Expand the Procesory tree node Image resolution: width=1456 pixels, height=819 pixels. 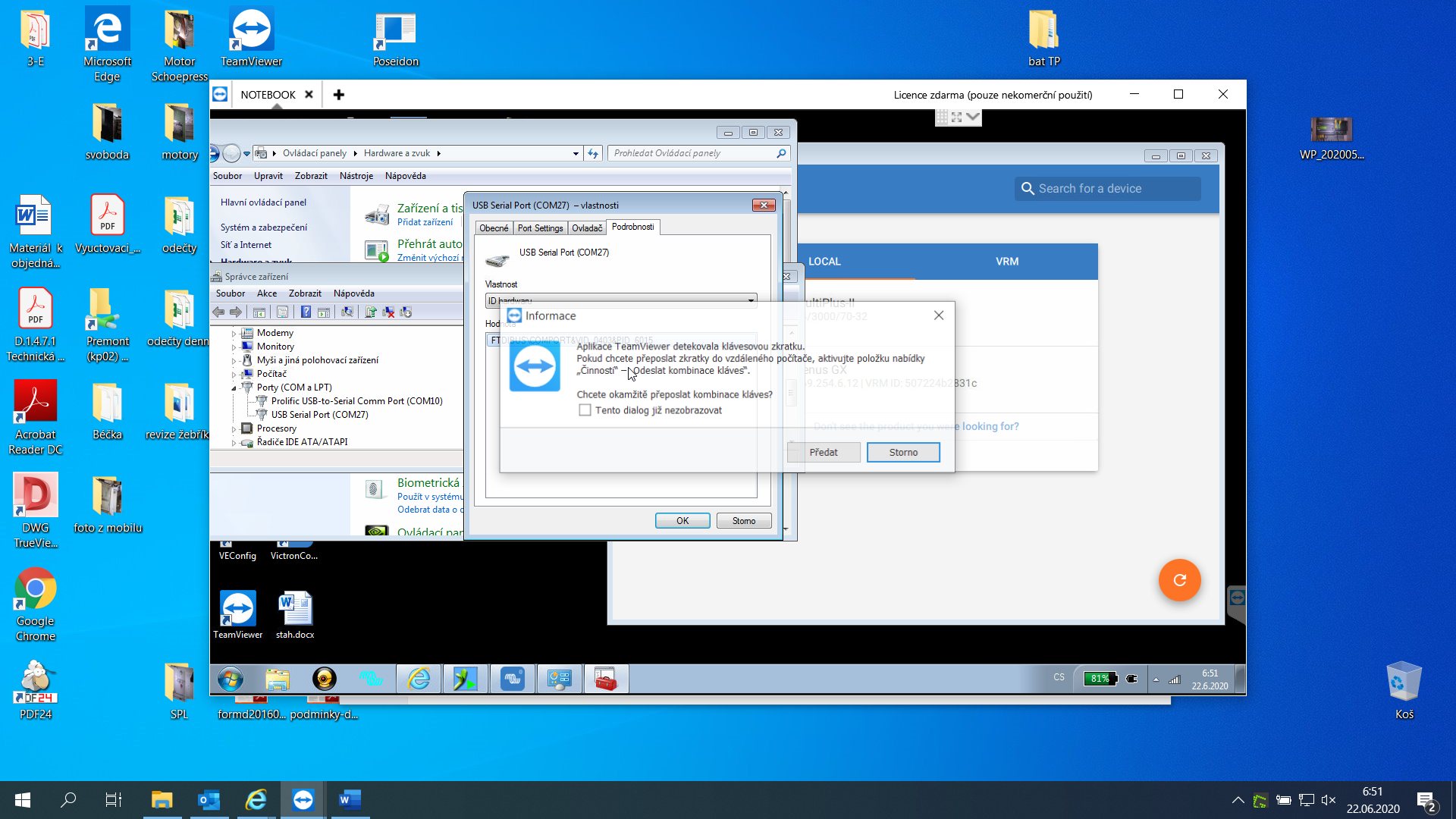234,428
